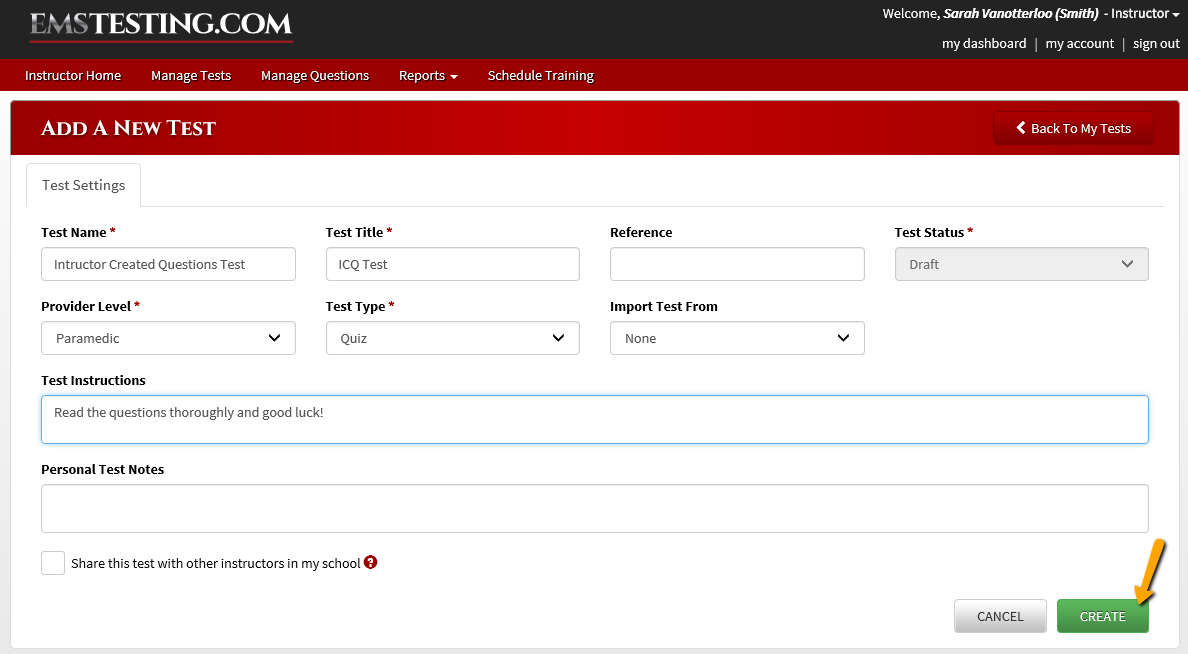Click the 'Reference' field label
The height and width of the screenshot is (654, 1188).
(x=641, y=233)
